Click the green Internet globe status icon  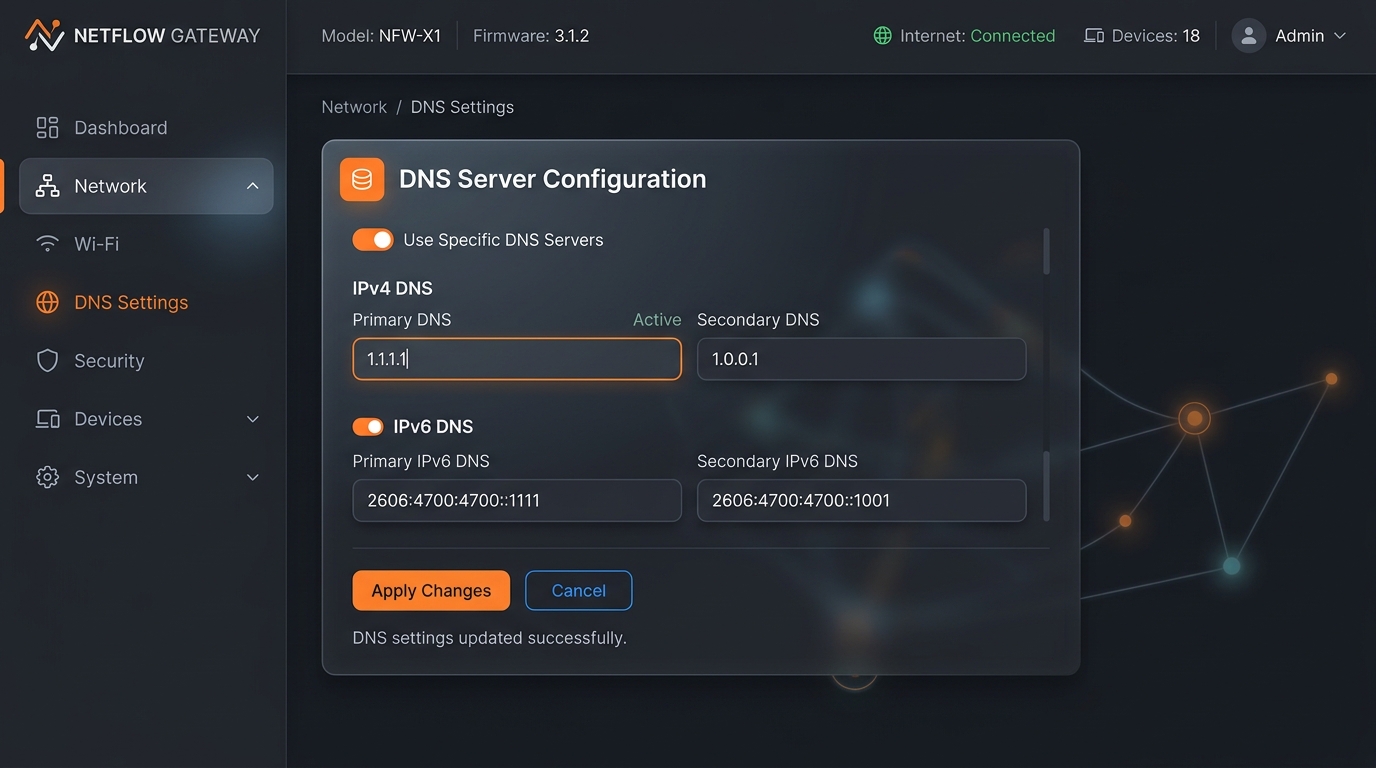coord(882,36)
